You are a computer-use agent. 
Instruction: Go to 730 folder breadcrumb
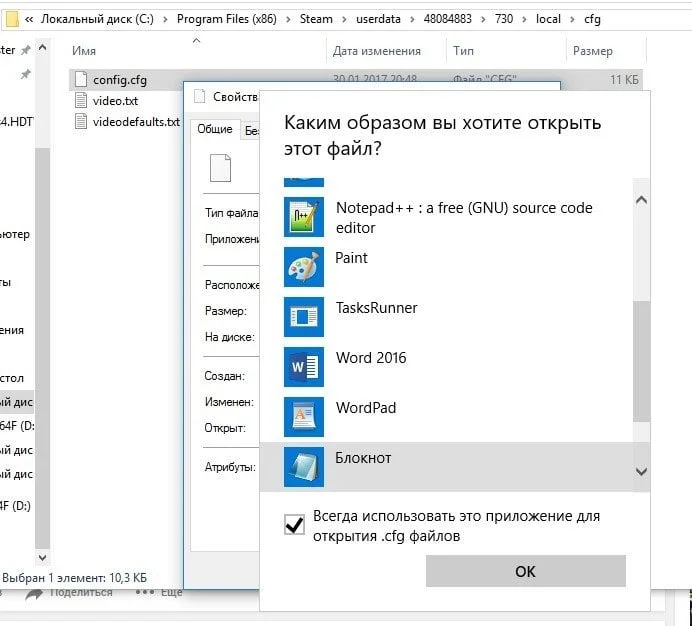(504, 19)
